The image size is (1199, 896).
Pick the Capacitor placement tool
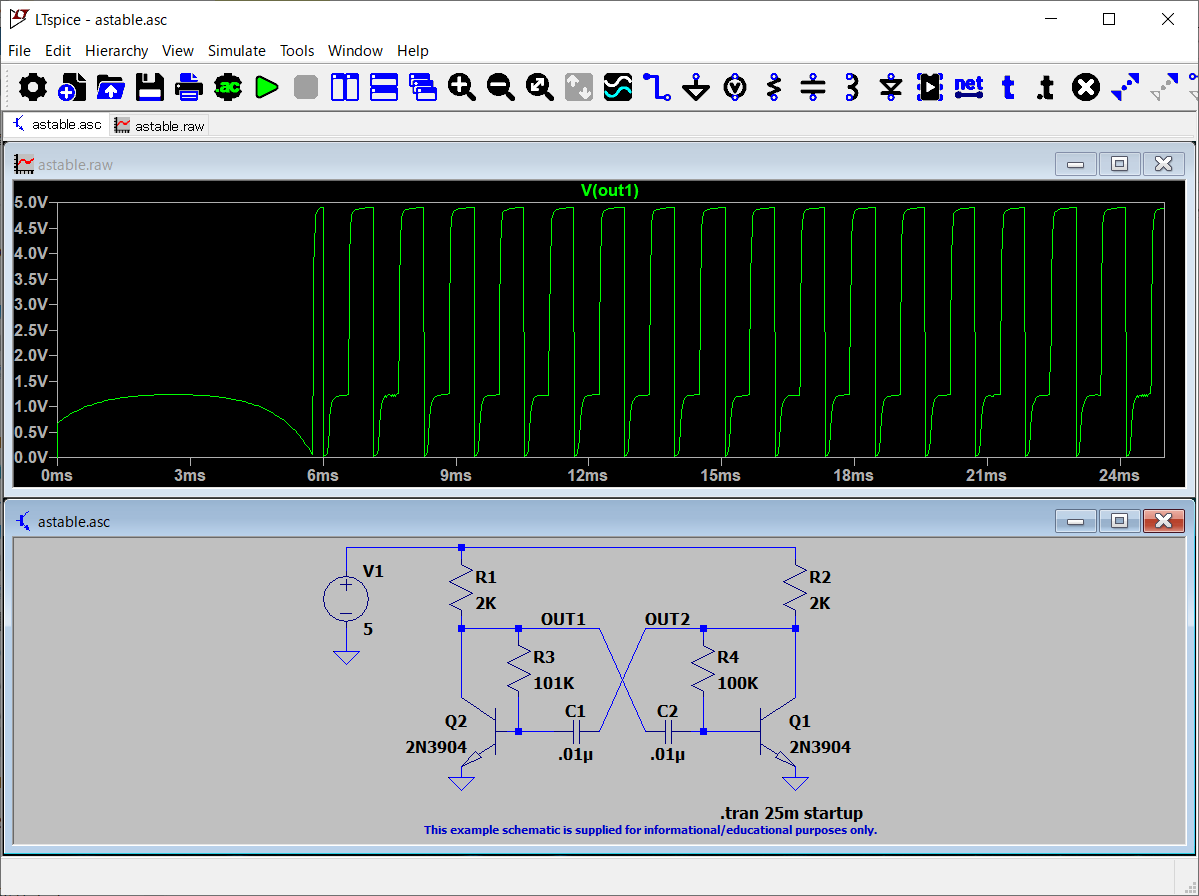(813, 88)
